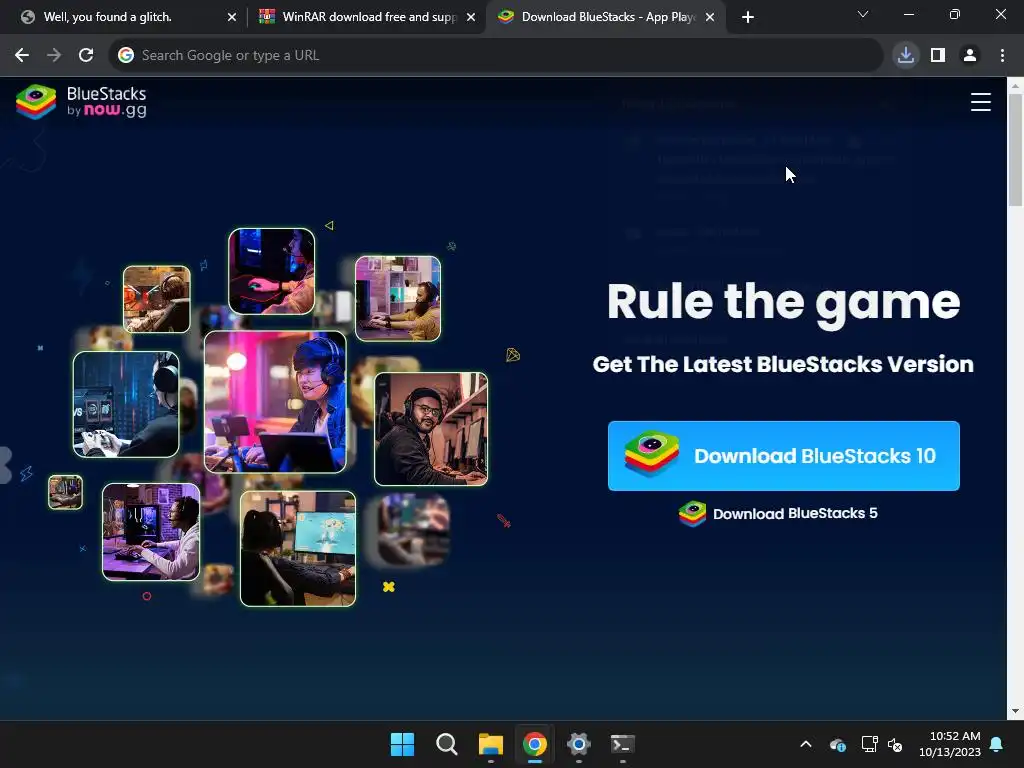The width and height of the screenshot is (1024, 768).
Task: Click the gamer holding controller photo
Action: click(x=126, y=404)
